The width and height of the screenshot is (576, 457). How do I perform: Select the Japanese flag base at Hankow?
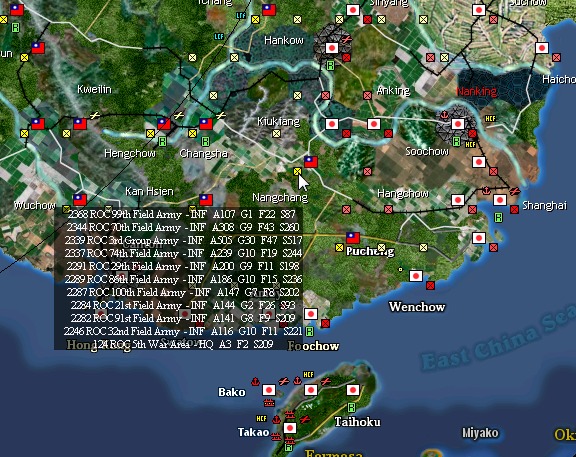(332, 48)
